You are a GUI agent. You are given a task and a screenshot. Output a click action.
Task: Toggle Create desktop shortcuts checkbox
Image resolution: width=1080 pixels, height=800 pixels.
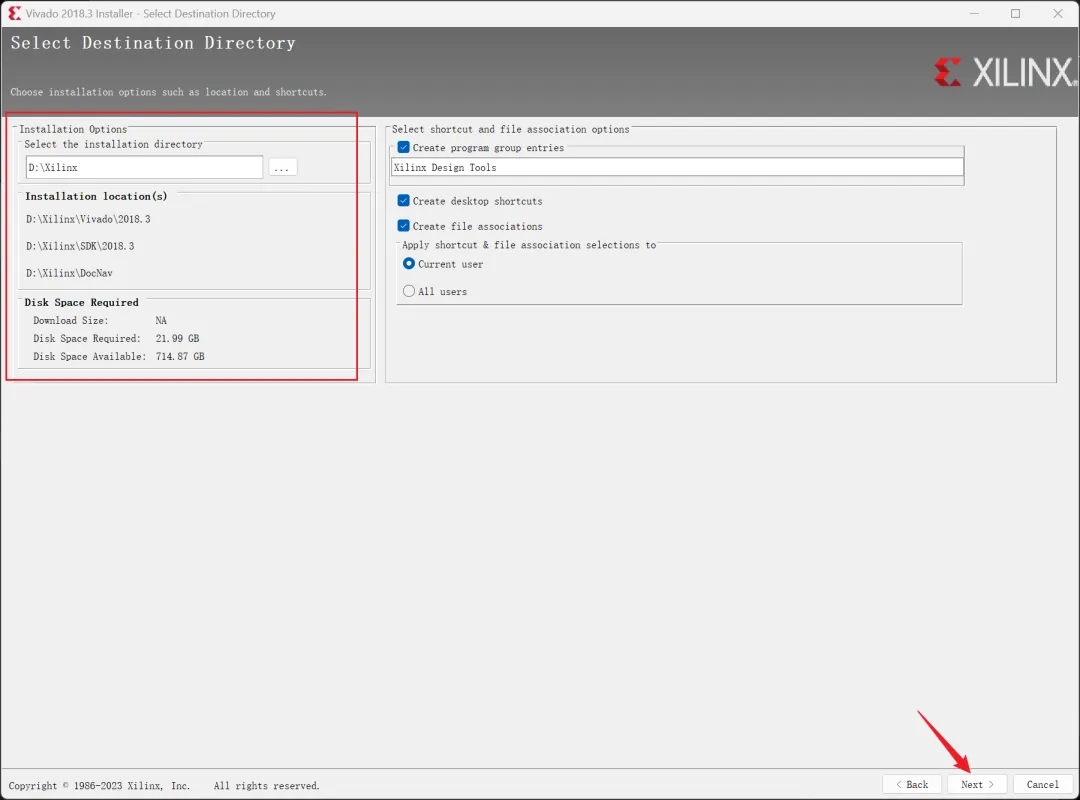pyautogui.click(x=404, y=201)
